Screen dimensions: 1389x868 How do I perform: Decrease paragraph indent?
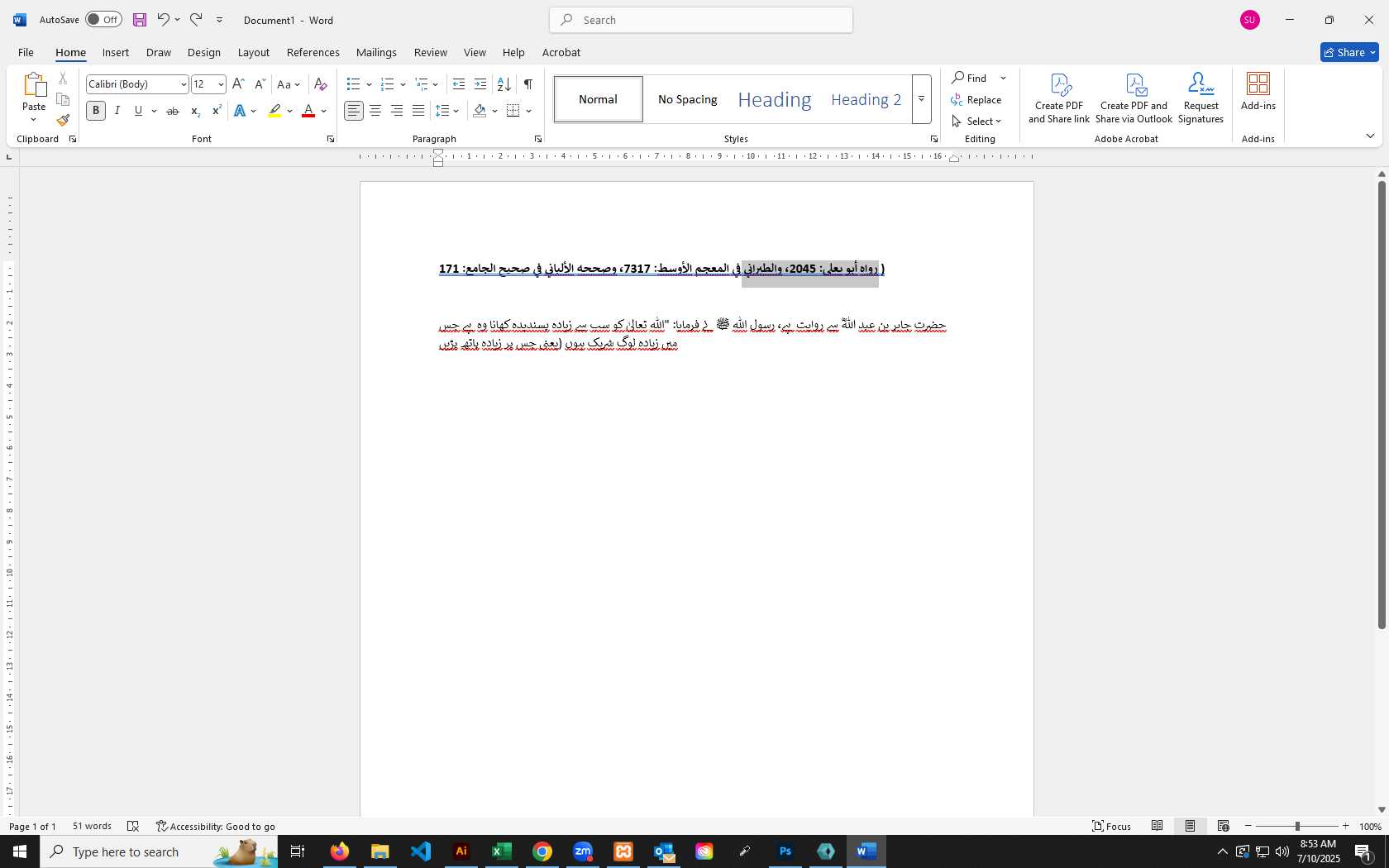click(459, 84)
